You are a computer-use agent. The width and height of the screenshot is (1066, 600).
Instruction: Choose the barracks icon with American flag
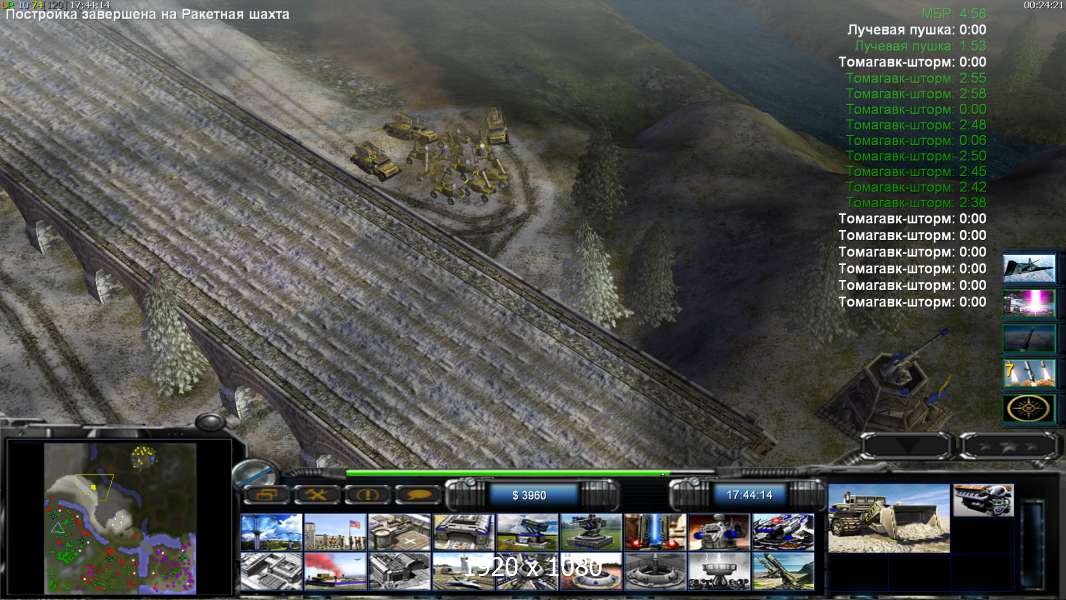[x=335, y=532]
